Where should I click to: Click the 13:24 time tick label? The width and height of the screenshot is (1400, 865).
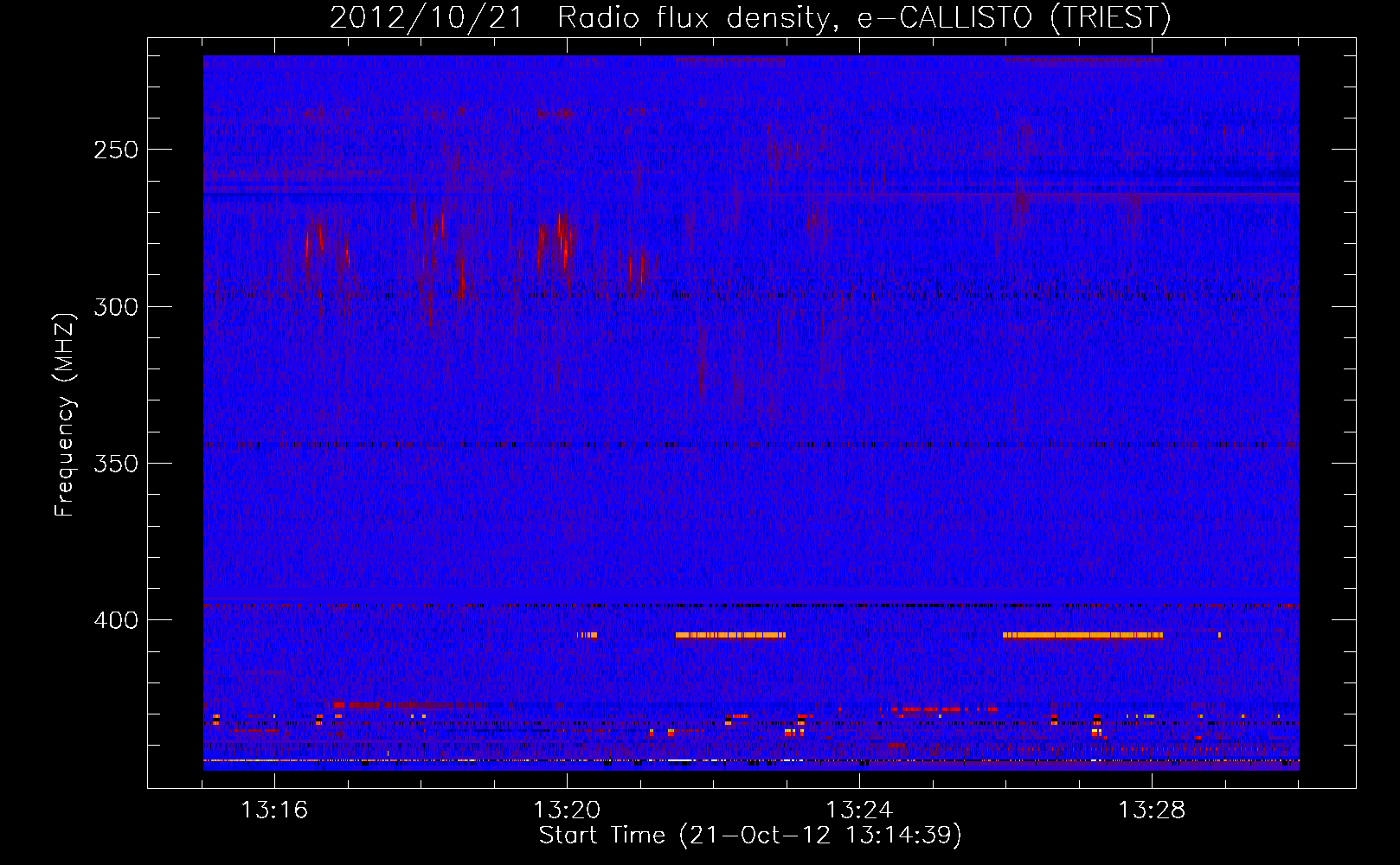coord(859,811)
